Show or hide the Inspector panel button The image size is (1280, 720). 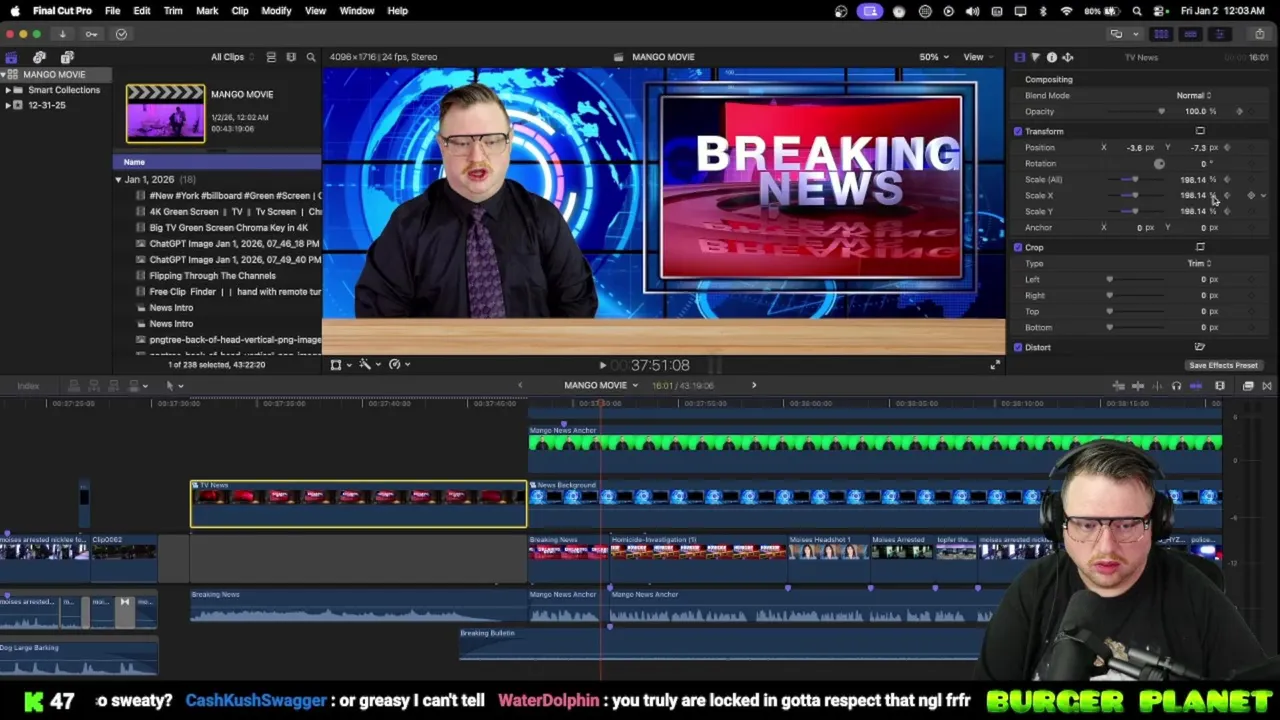click(x=1219, y=34)
